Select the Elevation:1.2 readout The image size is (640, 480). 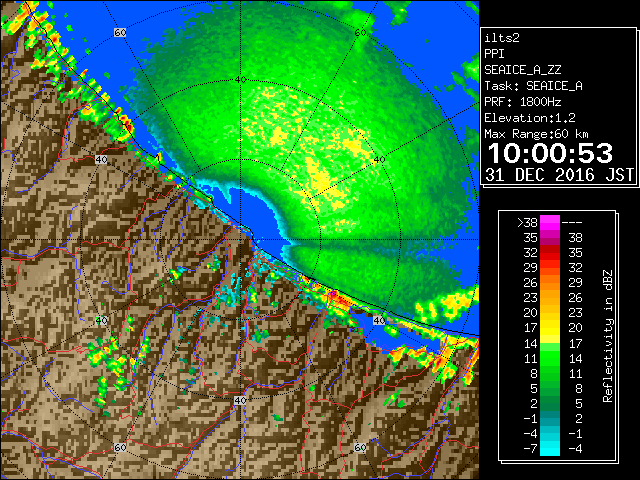(530, 118)
